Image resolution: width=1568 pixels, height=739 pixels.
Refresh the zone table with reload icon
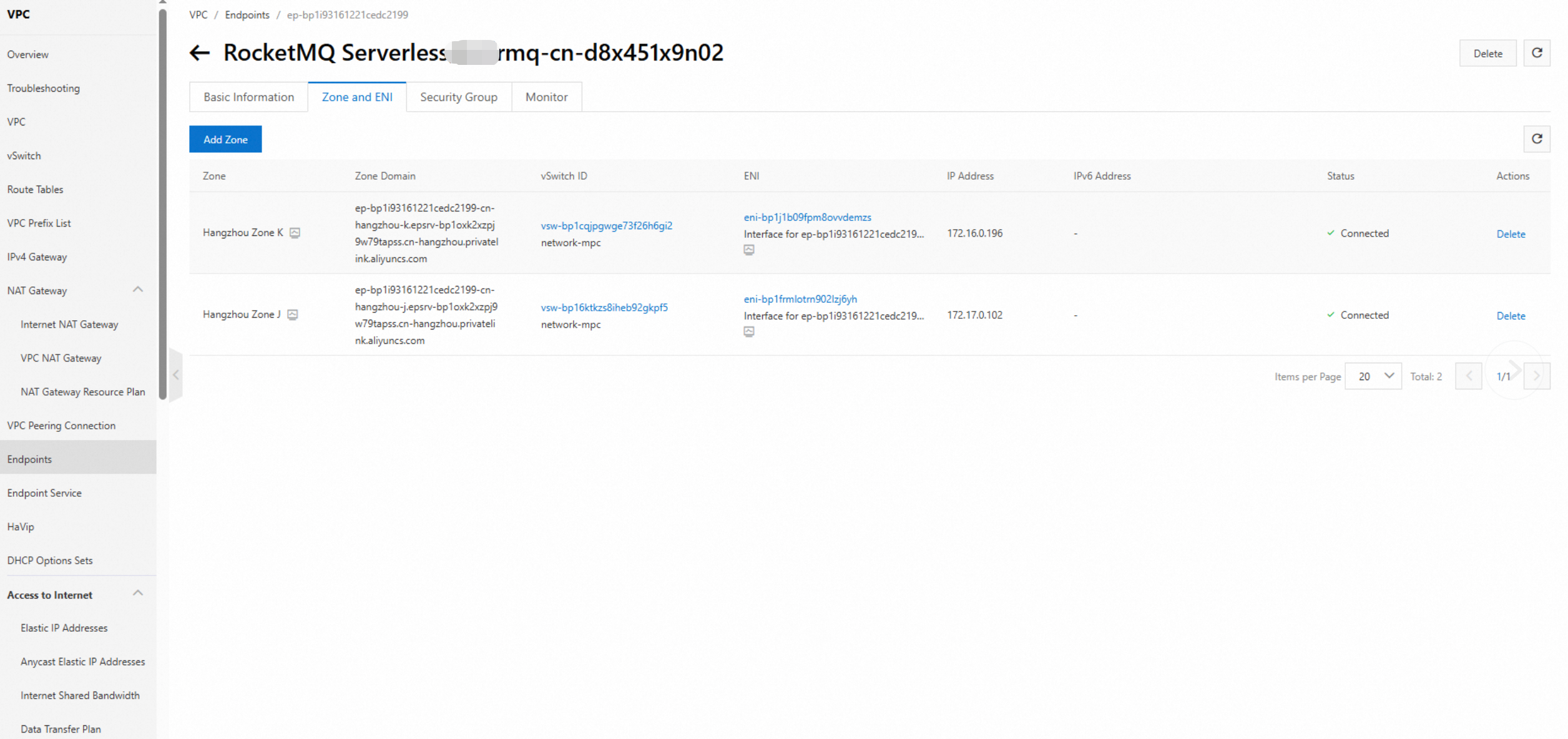click(x=1536, y=139)
